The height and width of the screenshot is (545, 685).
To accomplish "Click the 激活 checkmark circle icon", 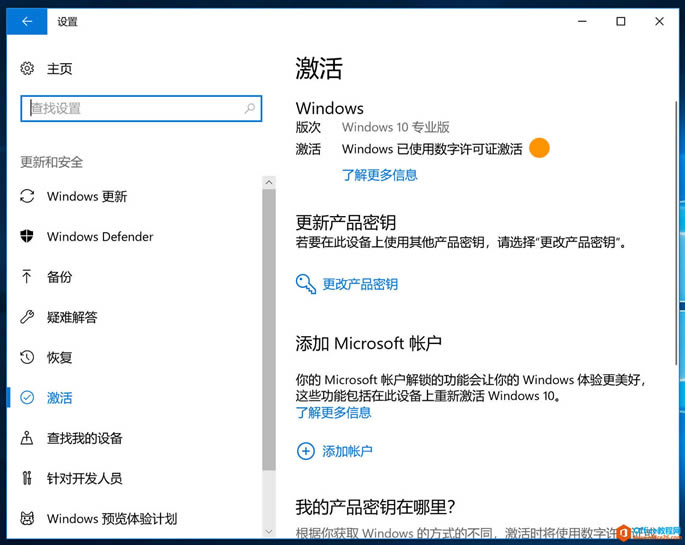I will click(27, 397).
